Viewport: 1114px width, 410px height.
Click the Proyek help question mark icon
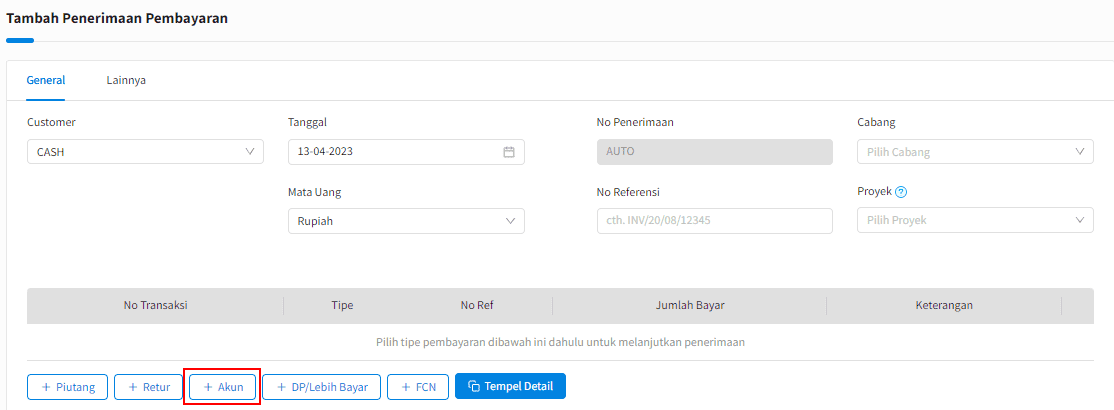[x=901, y=191]
